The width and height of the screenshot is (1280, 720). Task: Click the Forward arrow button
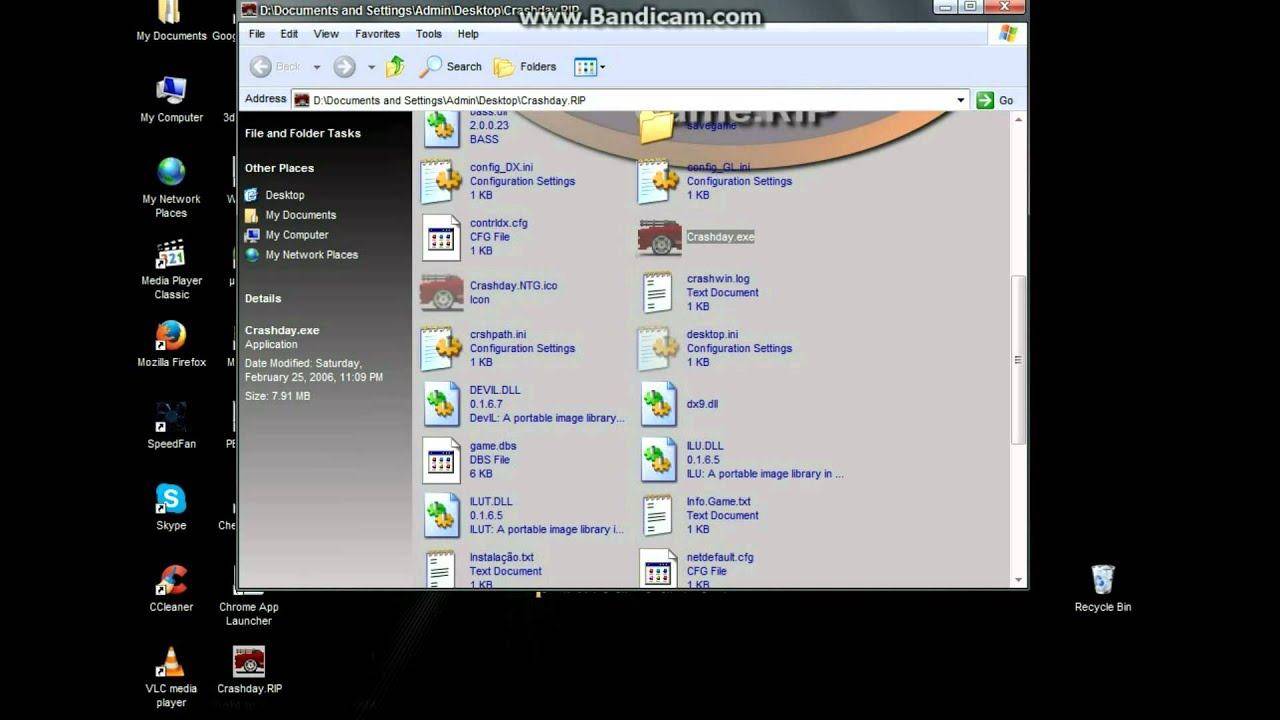[x=344, y=67]
